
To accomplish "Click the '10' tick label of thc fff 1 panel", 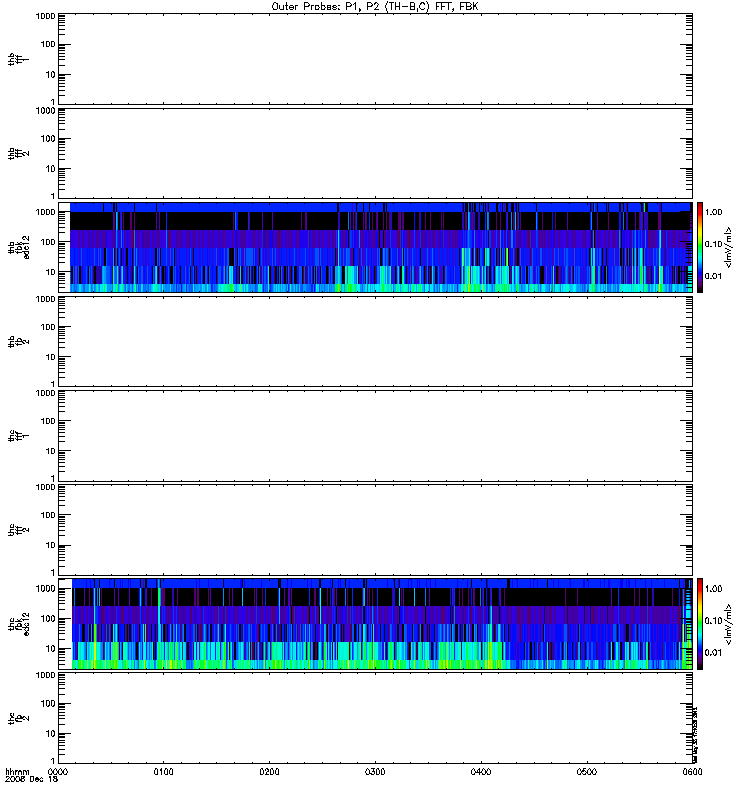I will click(51, 452).
